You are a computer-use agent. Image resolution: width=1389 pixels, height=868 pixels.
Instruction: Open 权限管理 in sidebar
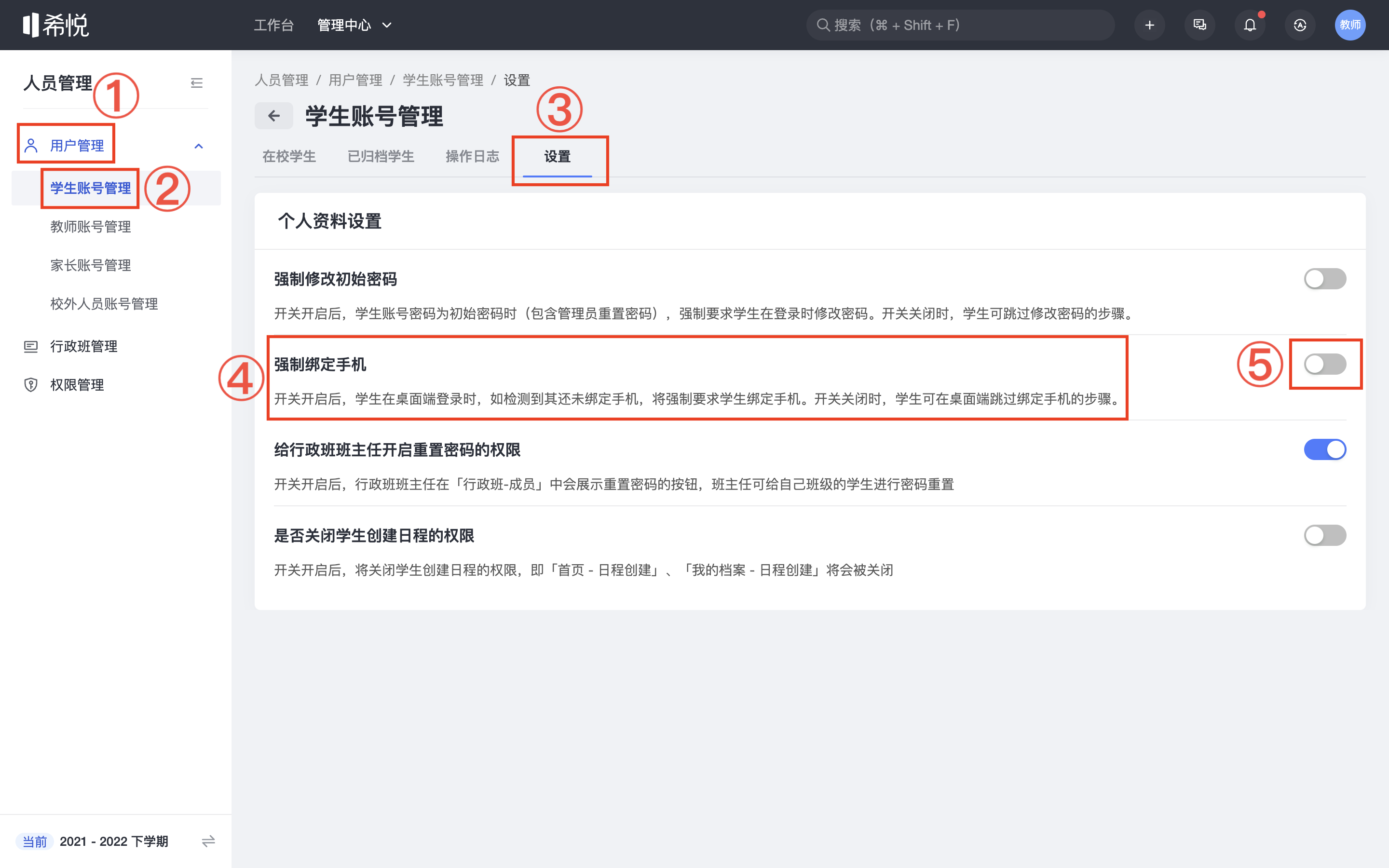pos(77,385)
